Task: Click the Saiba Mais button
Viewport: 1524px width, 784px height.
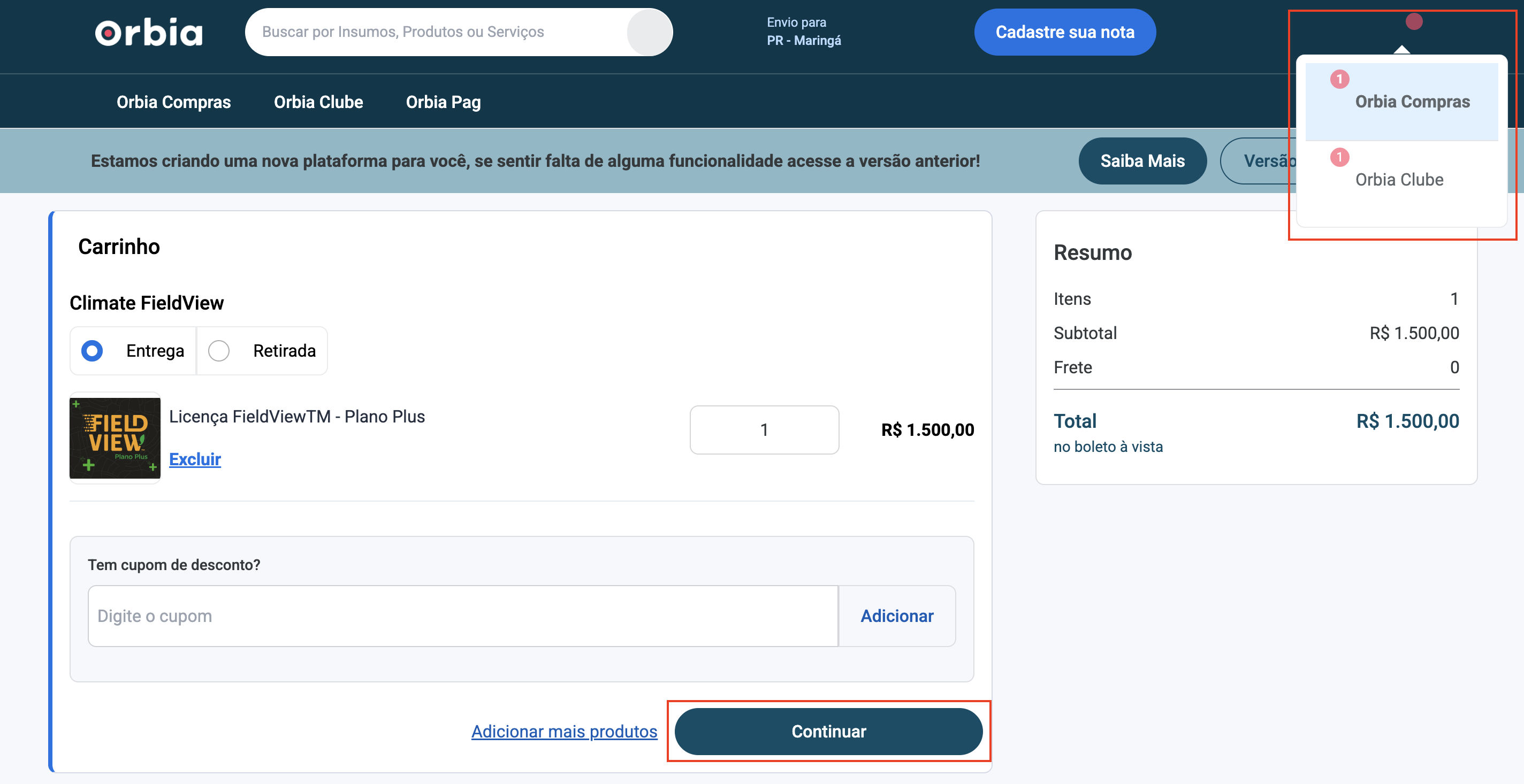Action: pos(1142,161)
